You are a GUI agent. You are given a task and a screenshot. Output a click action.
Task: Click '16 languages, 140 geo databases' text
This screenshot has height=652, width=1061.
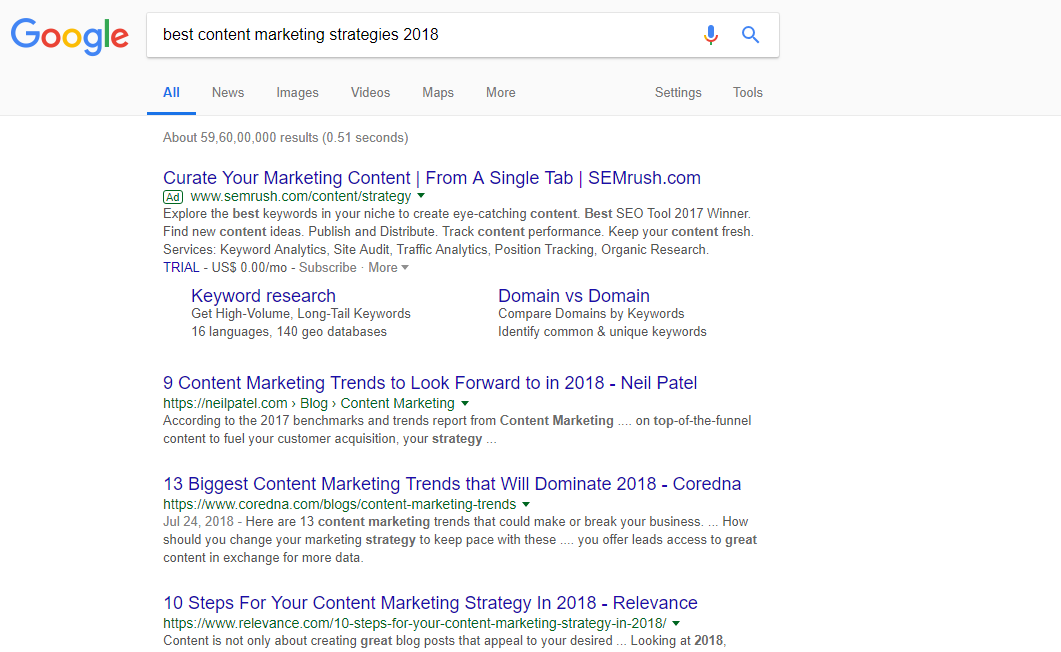click(x=289, y=331)
